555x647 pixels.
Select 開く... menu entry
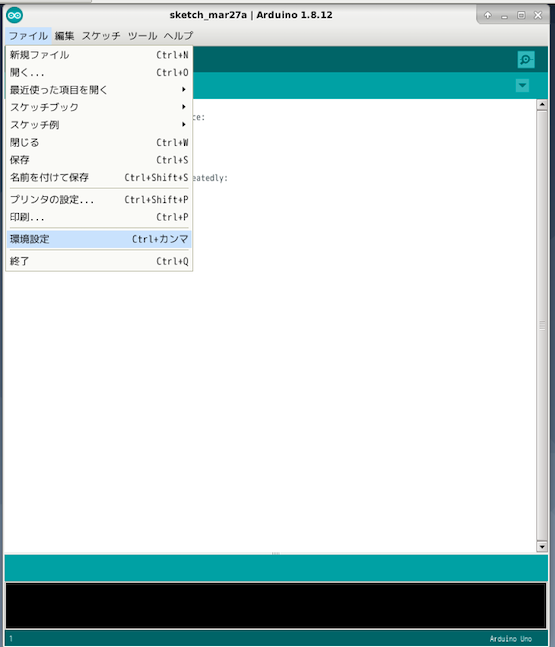99,73
